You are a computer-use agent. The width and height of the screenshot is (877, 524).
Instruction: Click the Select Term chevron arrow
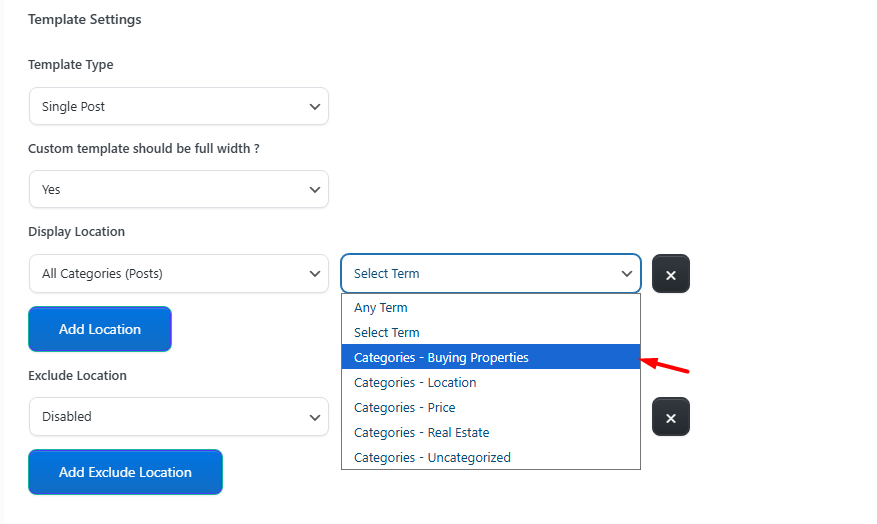coord(627,273)
